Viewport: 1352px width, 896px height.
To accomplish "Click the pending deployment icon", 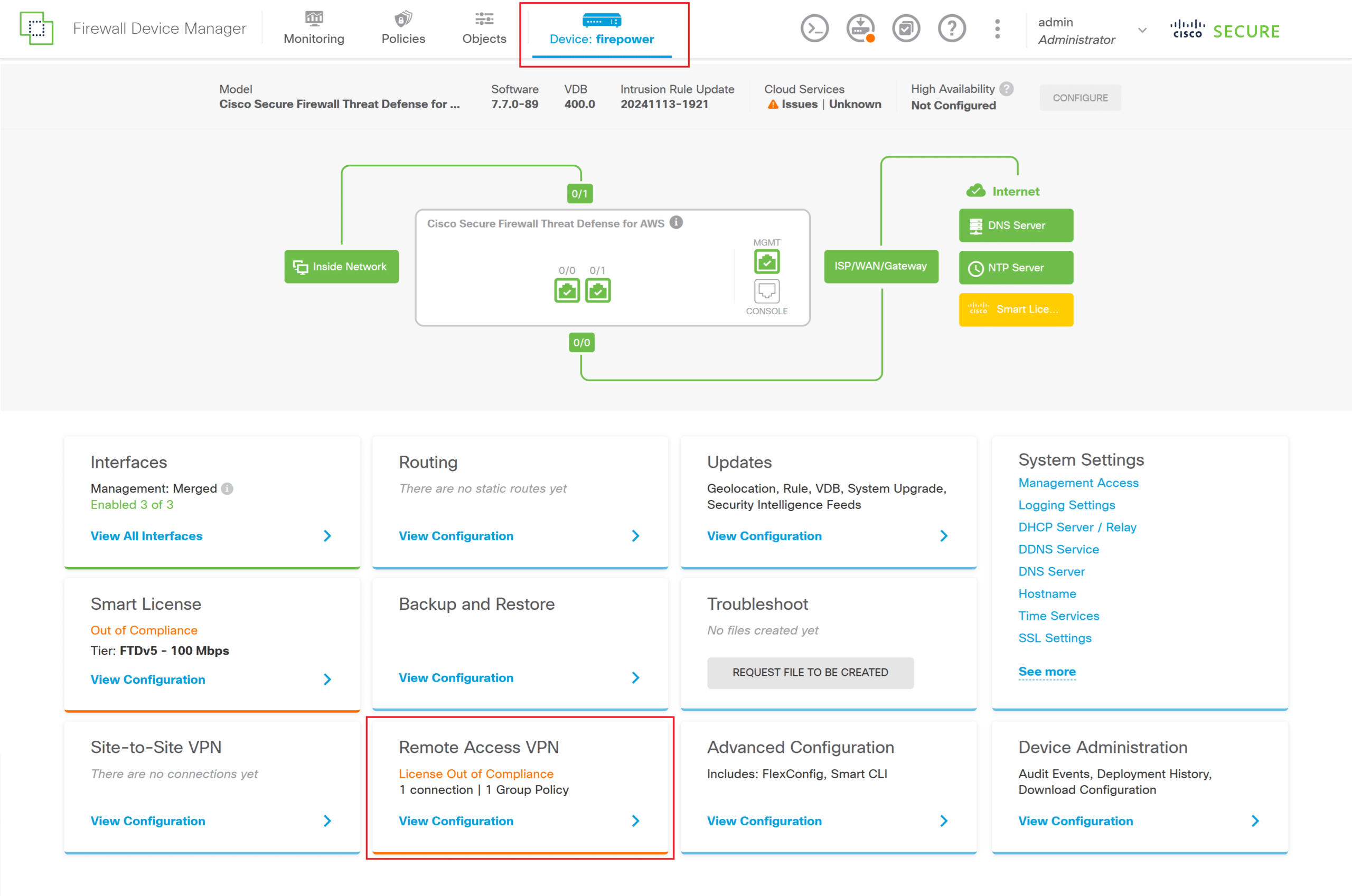I will point(859,29).
